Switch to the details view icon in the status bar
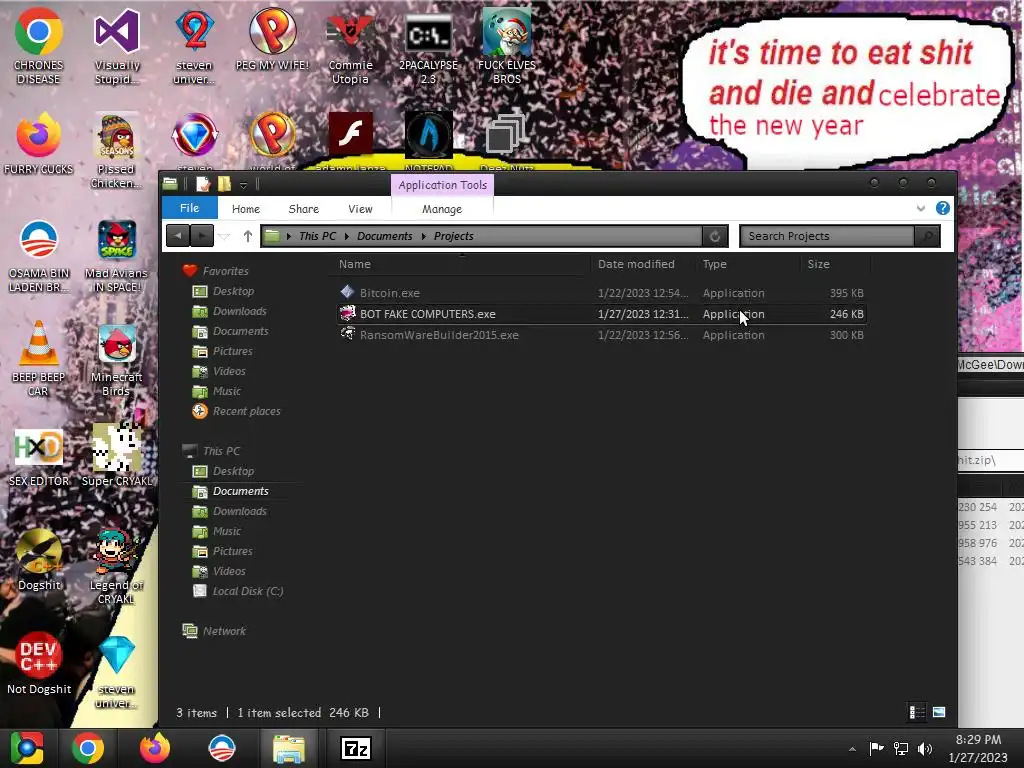1024x768 pixels. (917, 712)
